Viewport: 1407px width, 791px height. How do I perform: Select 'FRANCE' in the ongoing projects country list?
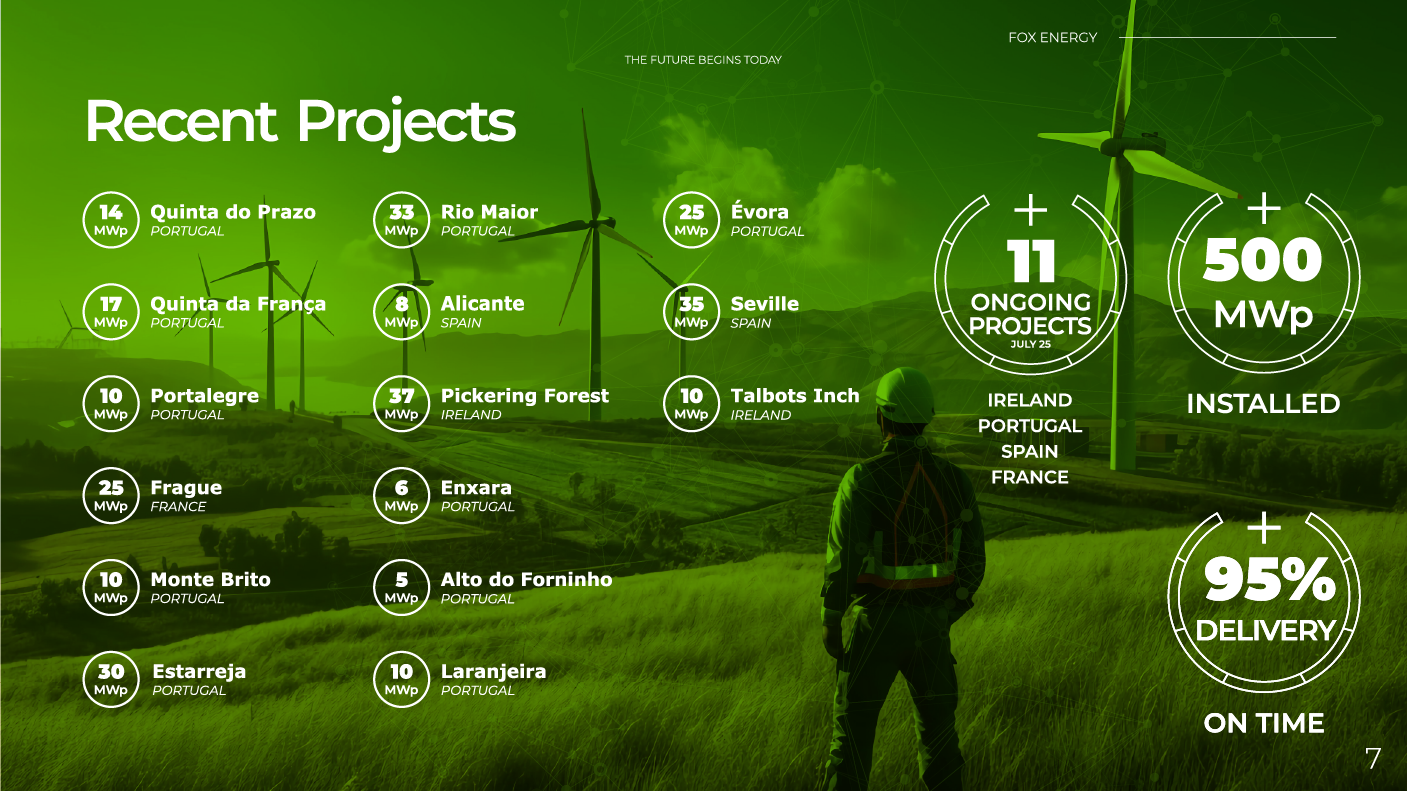[1030, 478]
